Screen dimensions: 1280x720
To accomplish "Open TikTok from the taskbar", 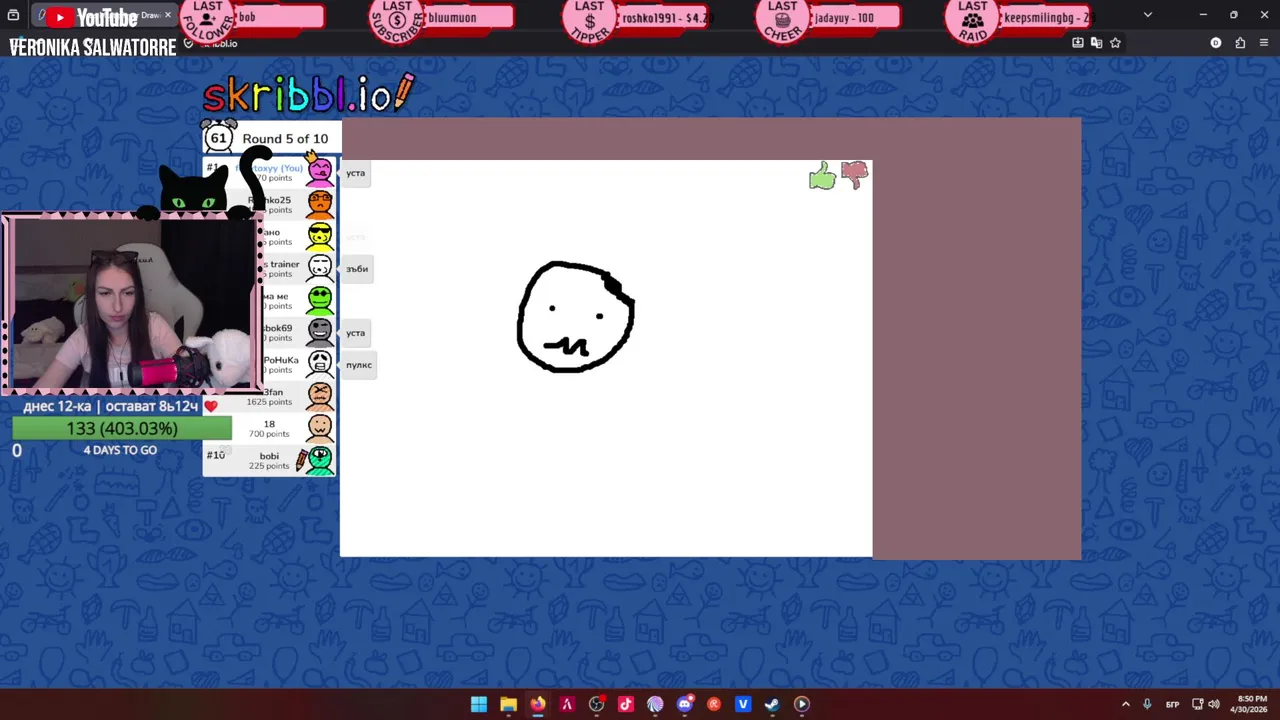I will [626, 704].
